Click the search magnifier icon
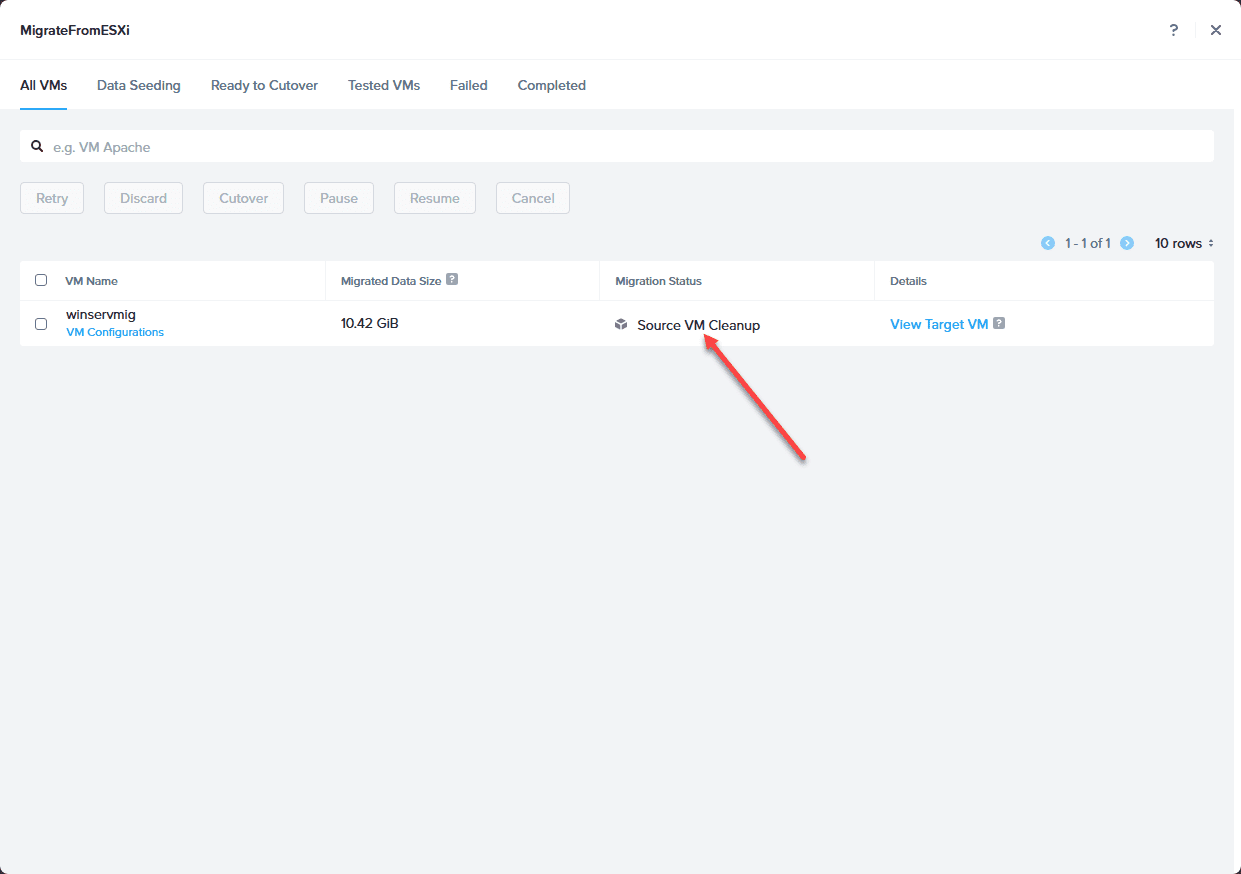 coord(37,146)
